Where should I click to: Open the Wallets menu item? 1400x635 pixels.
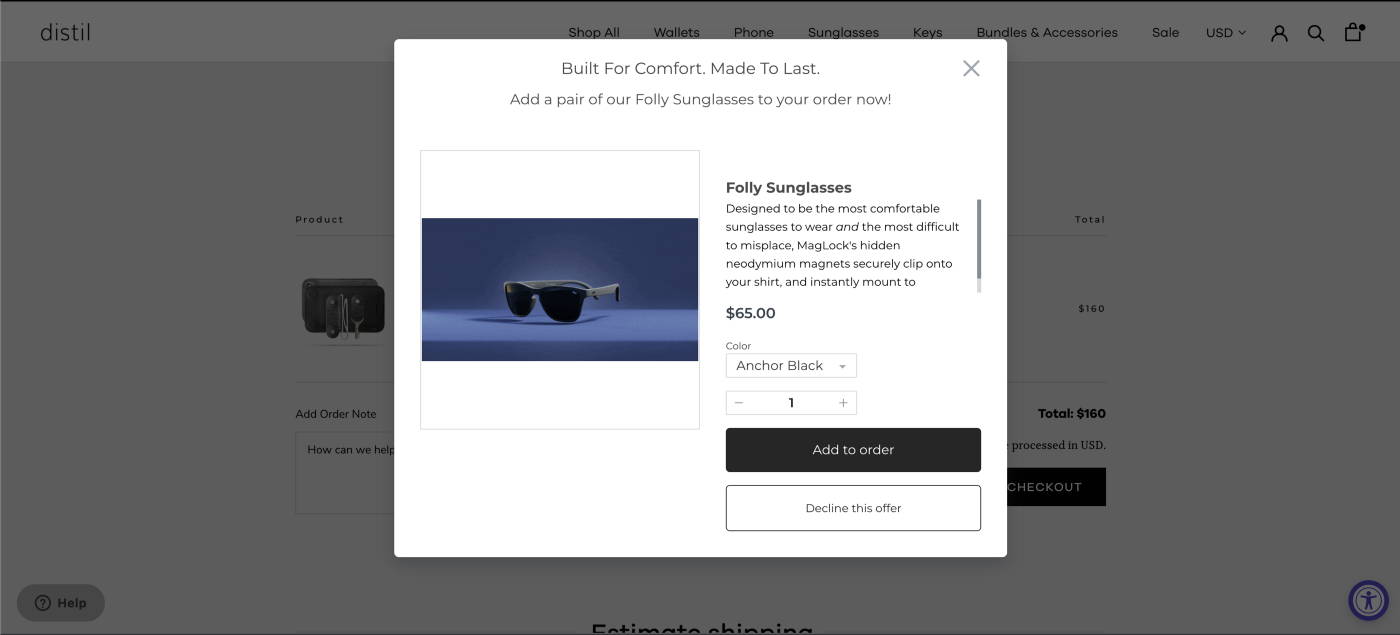pos(677,33)
